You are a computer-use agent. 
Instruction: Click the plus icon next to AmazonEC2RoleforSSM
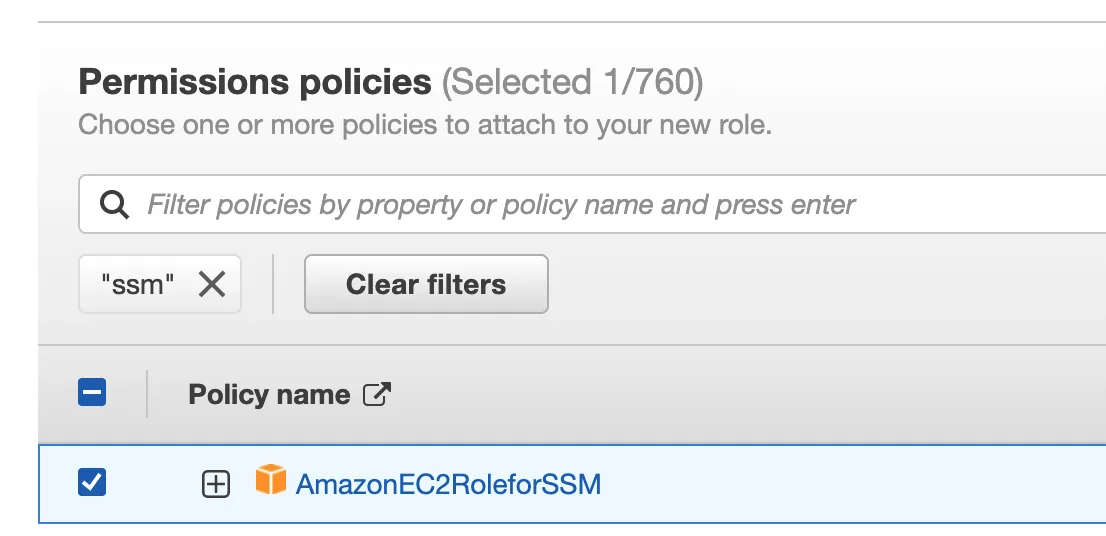pyautogui.click(x=216, y=485)
